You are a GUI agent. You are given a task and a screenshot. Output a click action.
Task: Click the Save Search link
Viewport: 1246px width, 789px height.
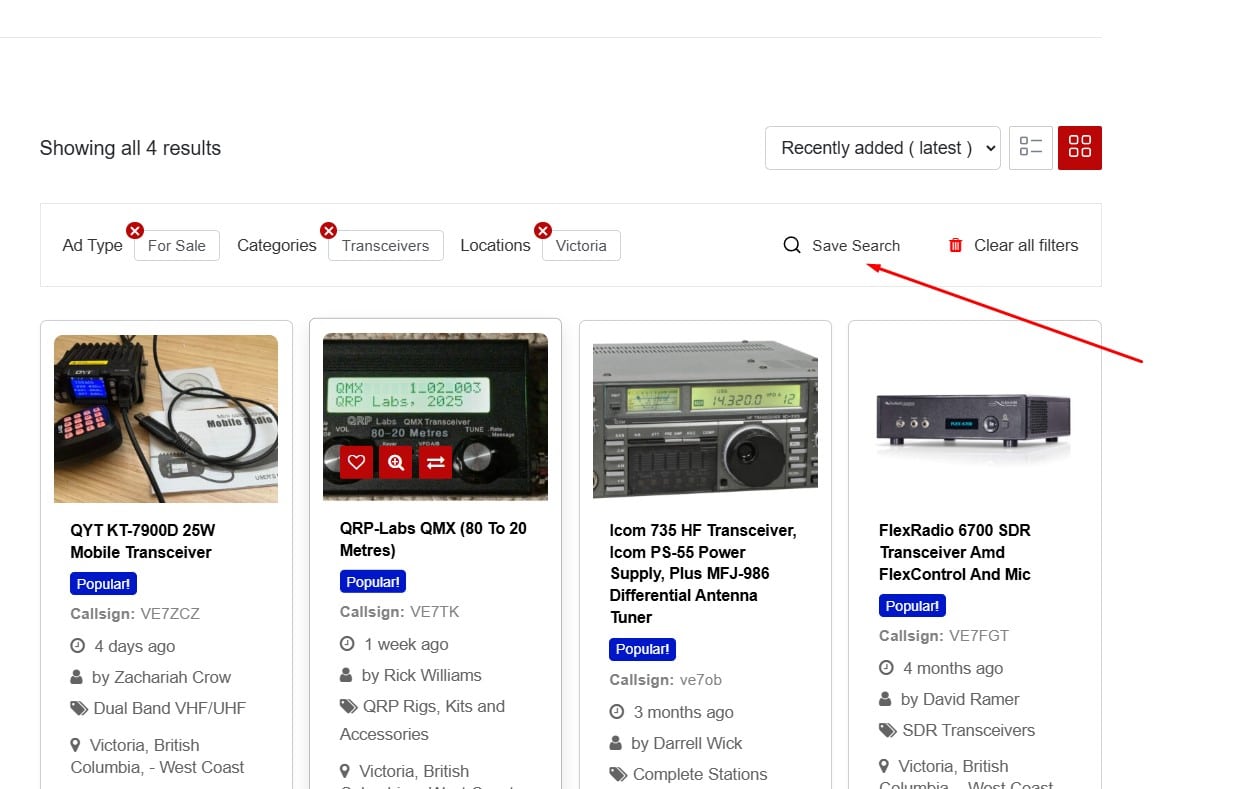click(x=856, y=245)
